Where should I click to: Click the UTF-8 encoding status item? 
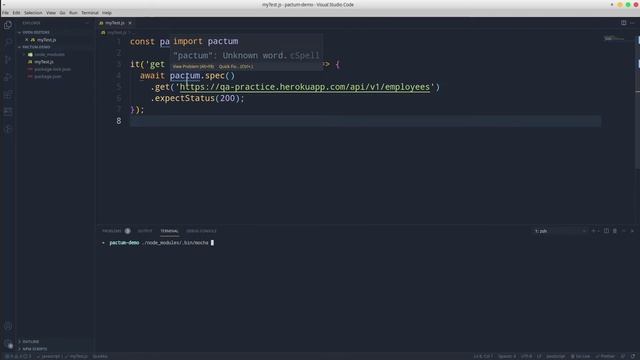pyautogui.click(x=526, y=356)
